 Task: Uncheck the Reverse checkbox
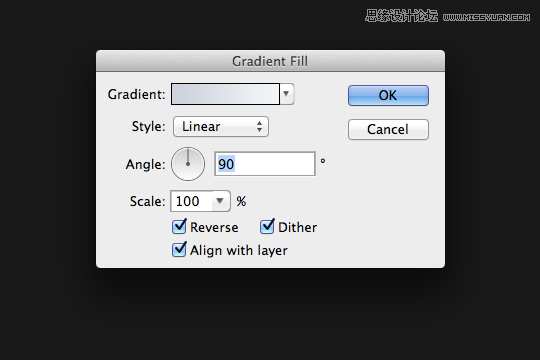click(179, 227)
